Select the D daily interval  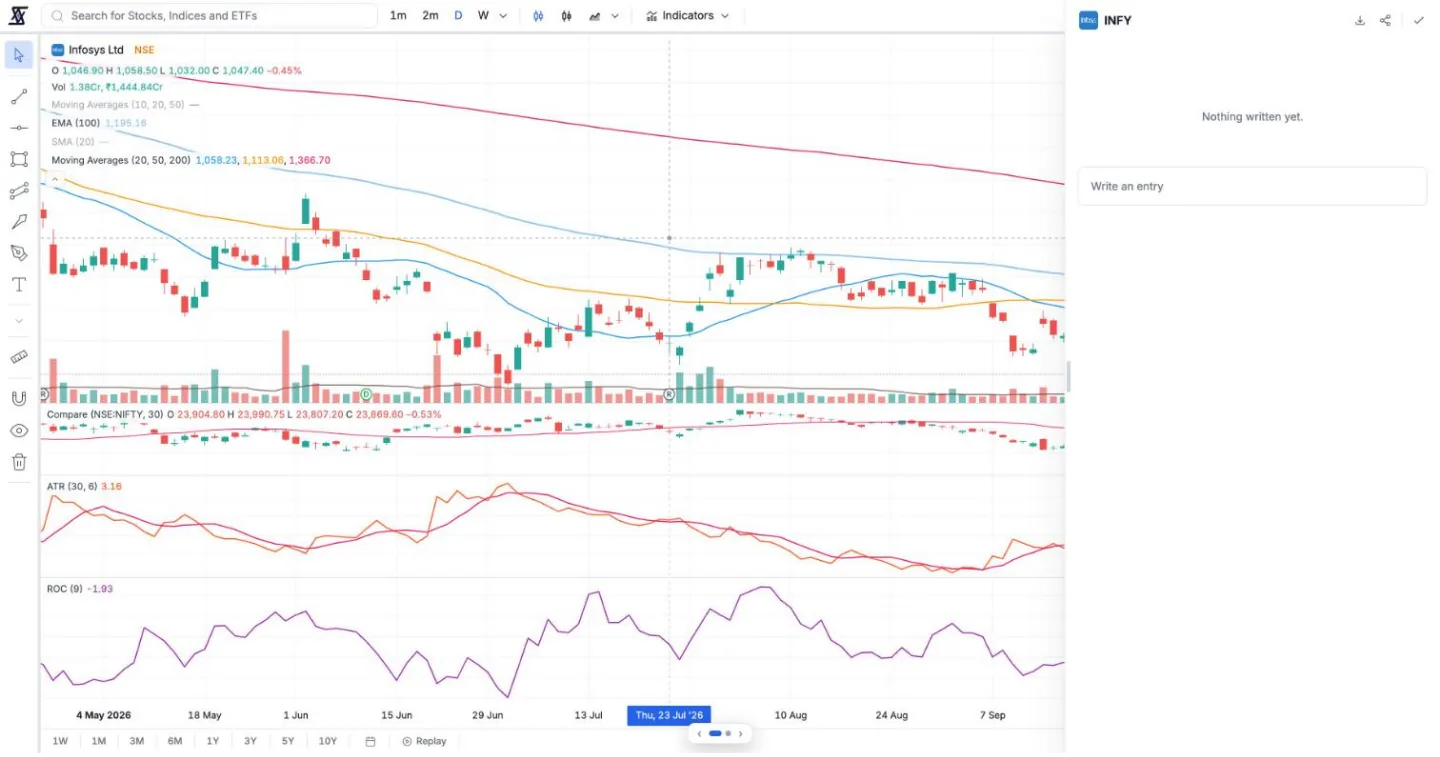pyautogui.click(x=459, y=16)
